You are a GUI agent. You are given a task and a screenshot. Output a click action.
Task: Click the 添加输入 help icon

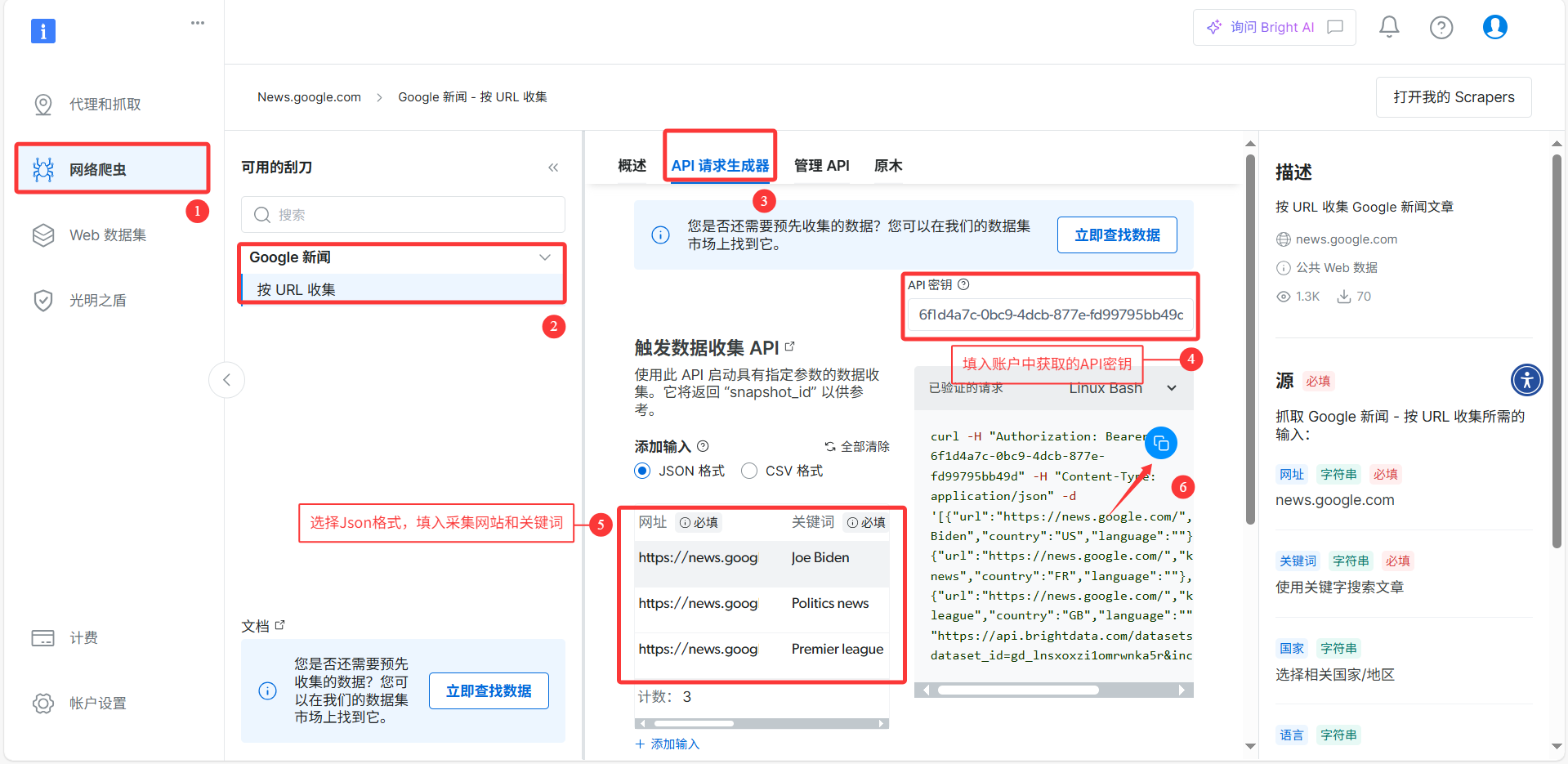point(703,446)
